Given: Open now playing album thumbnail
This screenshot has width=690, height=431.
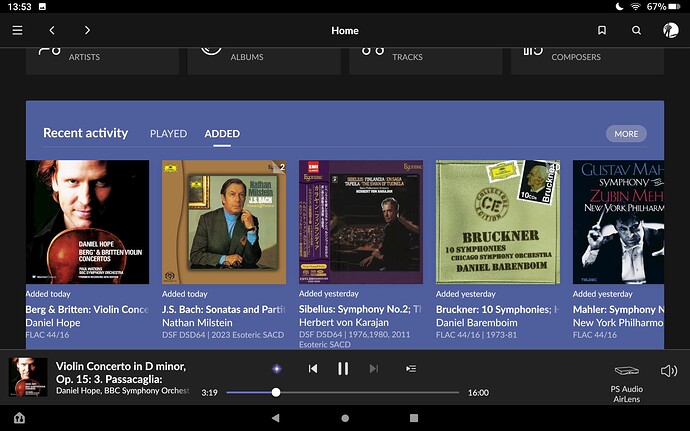Looking at the screenshot, I should point(28,377).
